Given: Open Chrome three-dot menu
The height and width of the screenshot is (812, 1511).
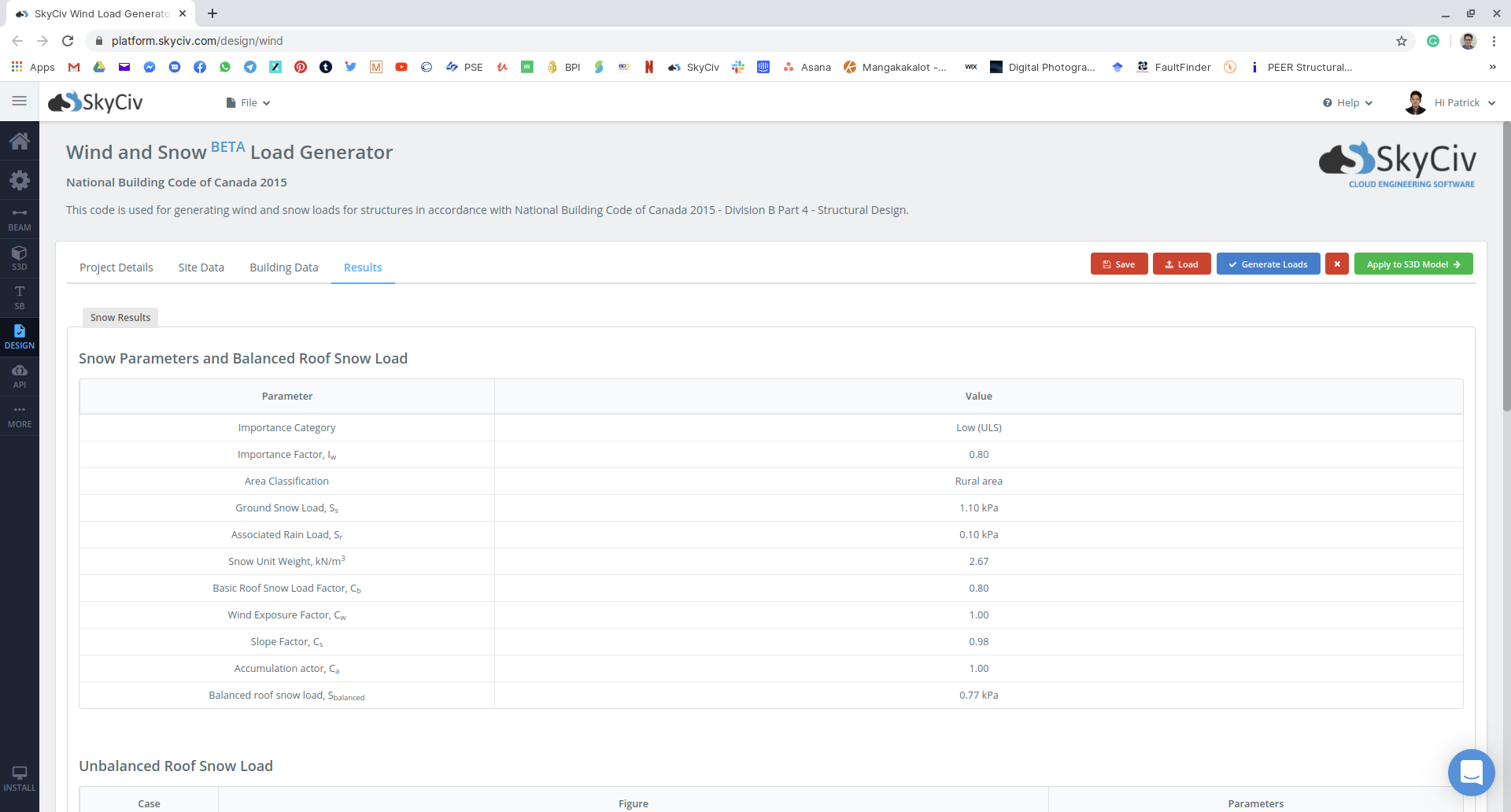Looking at the screenshot, I should (1494, 41).
